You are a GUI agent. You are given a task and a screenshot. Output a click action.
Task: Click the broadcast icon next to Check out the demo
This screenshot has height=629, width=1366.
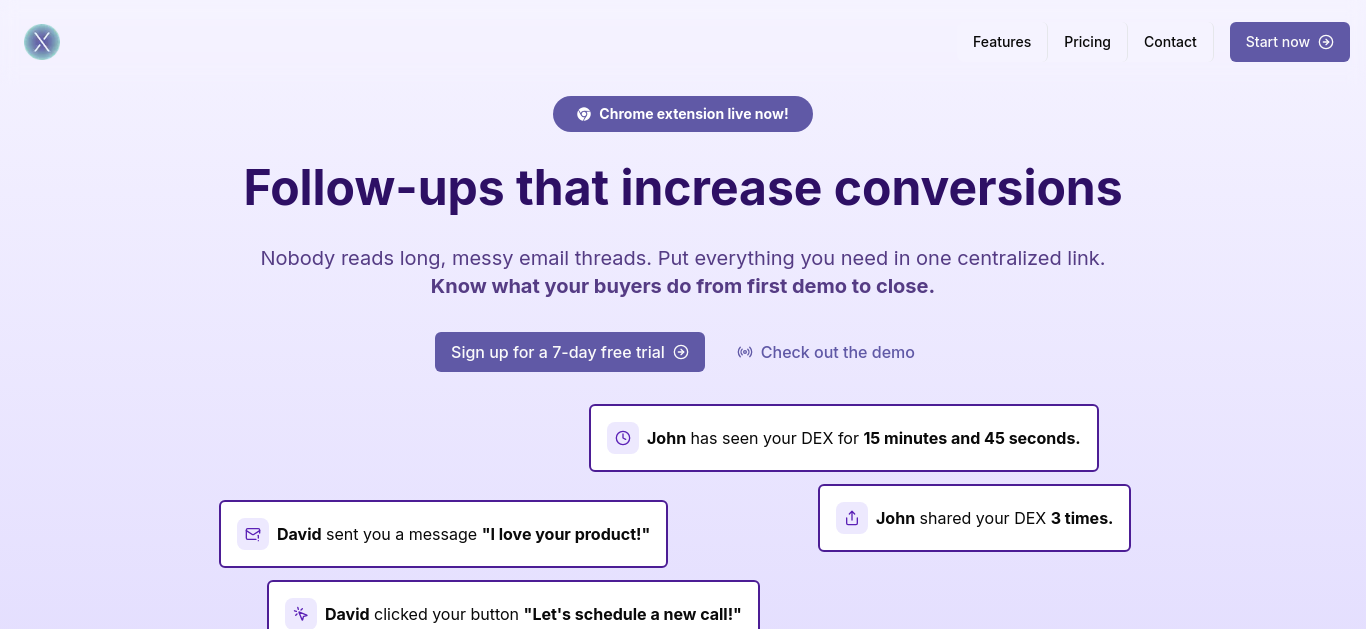(745, 352)
